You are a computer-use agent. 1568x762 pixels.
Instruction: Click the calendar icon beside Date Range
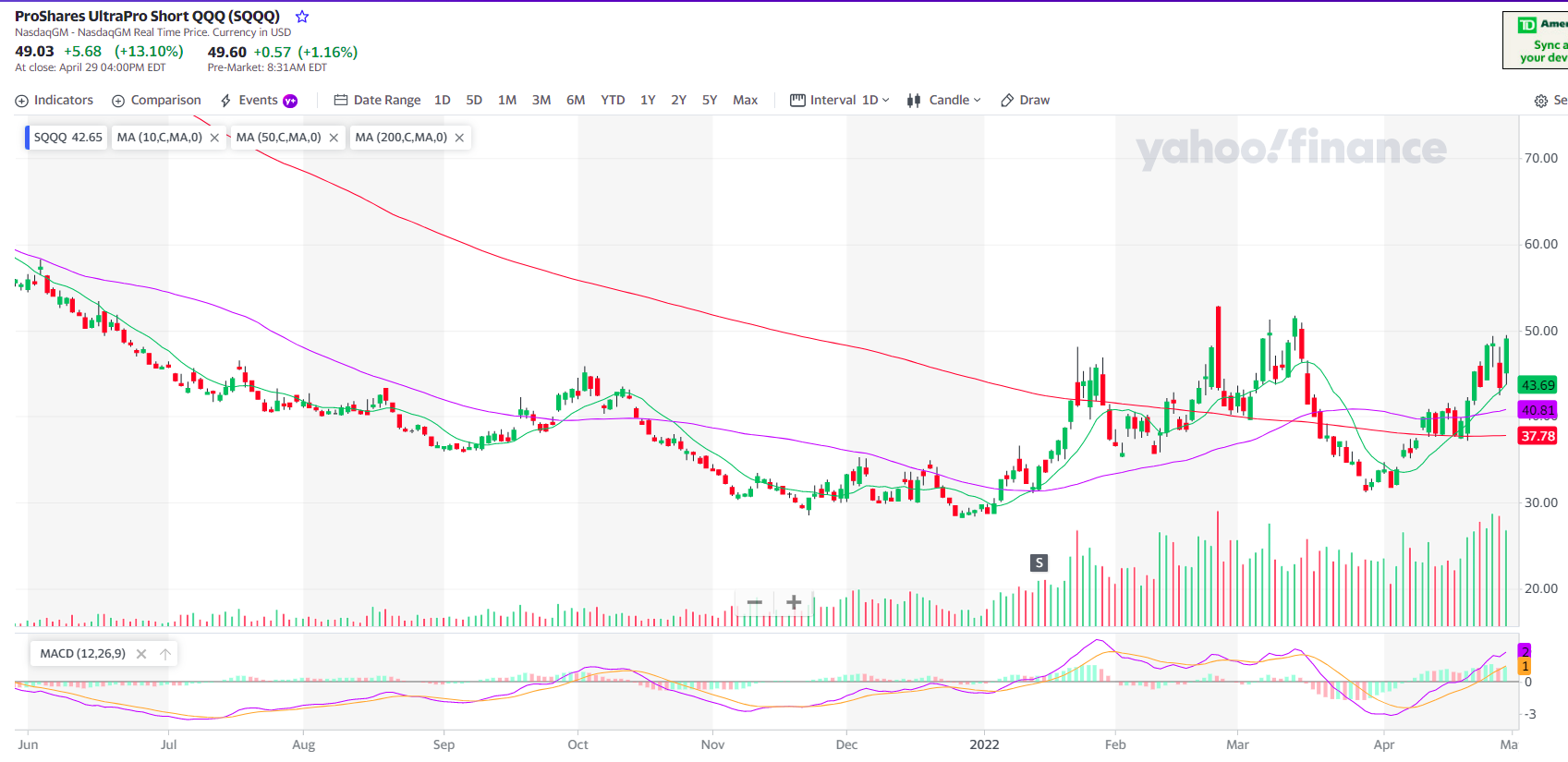pos(341,100)
